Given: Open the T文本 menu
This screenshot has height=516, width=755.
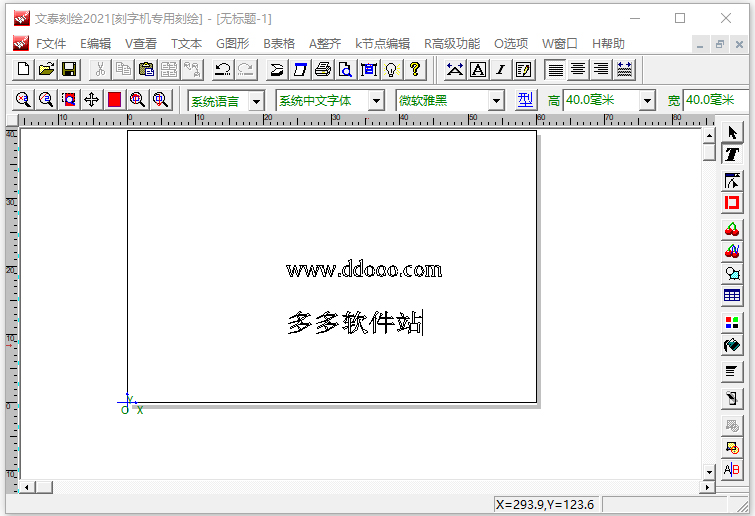Looking at the screenshot, I should [x=186, y=44].
